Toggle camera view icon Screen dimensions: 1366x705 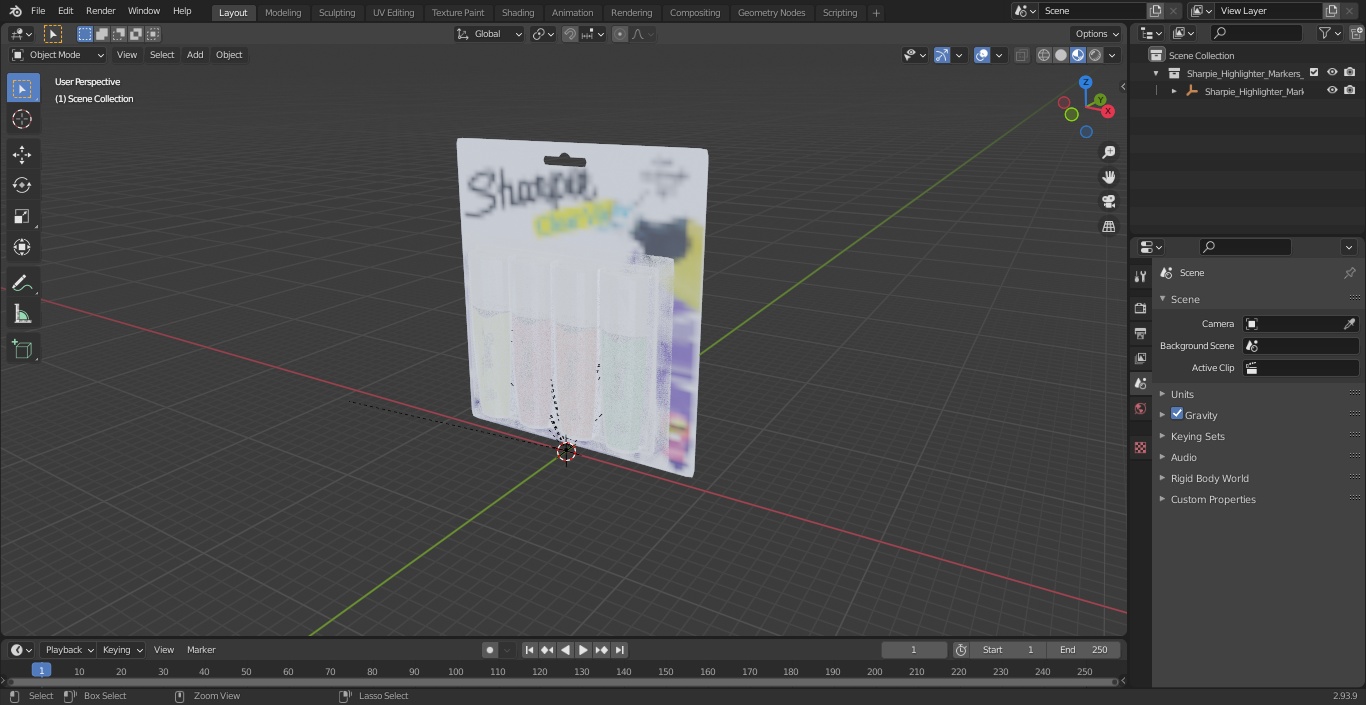click(1108, 202)
